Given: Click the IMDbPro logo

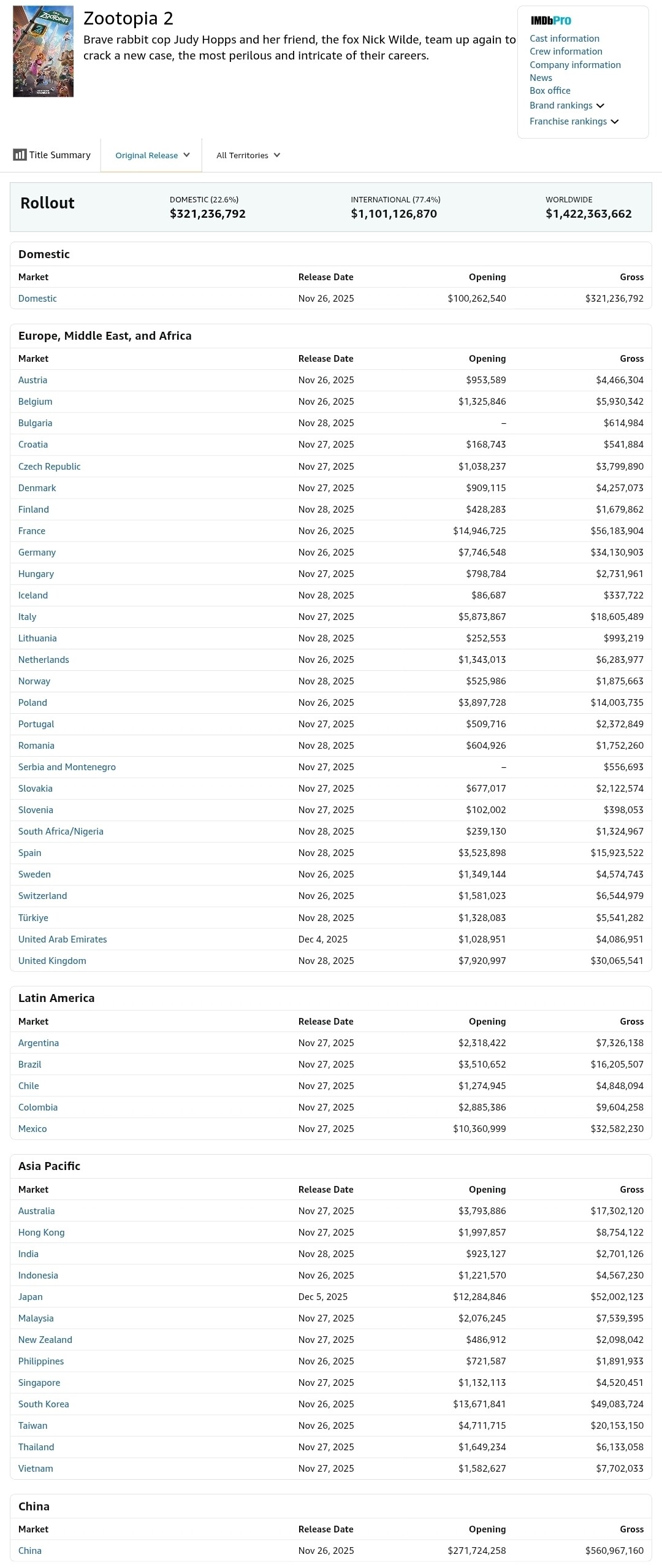Looking at the screenshot, I should pyautogui.click(x=550, y=21).
